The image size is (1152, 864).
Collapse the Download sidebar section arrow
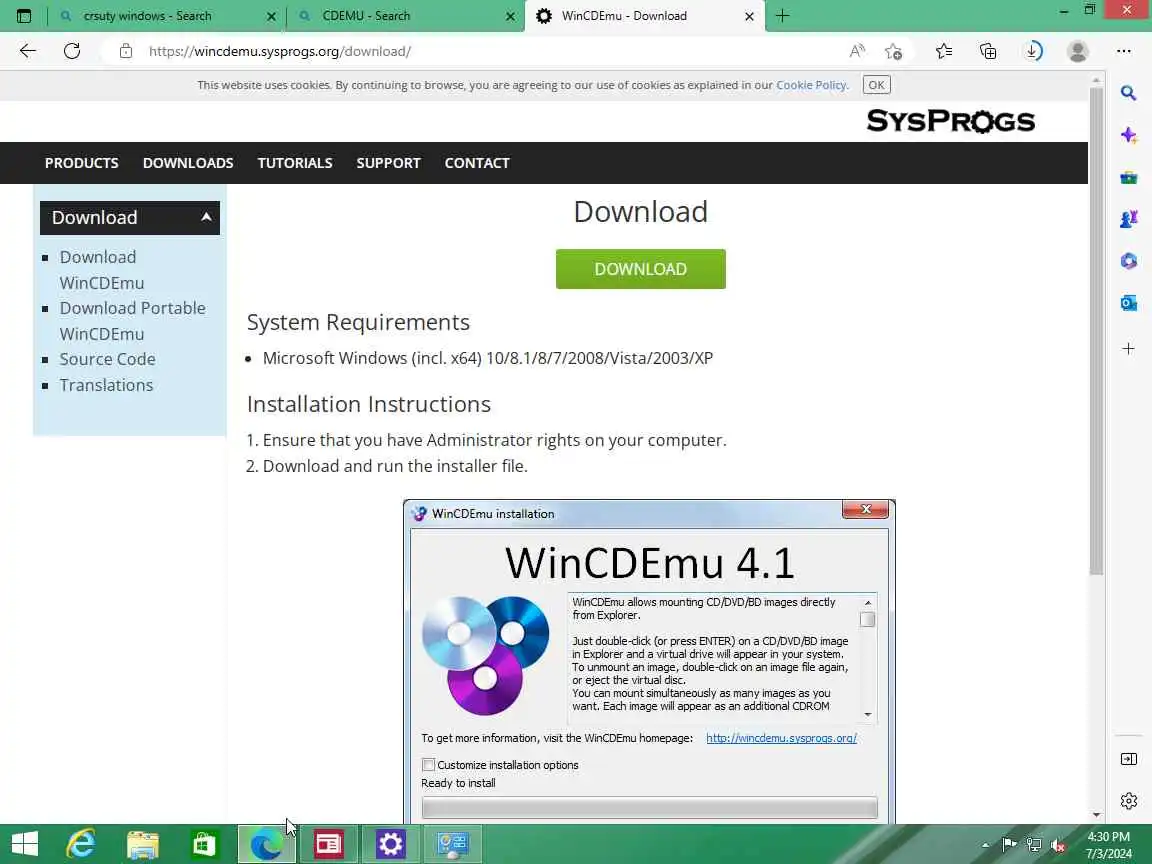click(206, 217)
